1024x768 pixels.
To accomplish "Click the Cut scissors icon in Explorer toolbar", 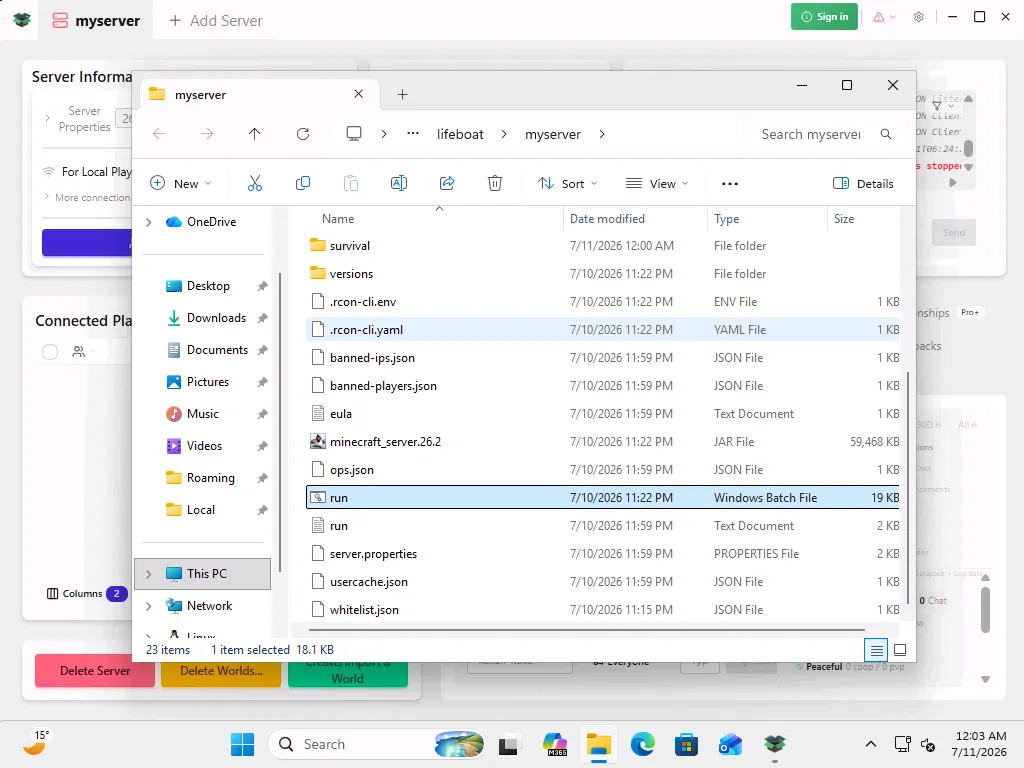I will coord(255,184).
